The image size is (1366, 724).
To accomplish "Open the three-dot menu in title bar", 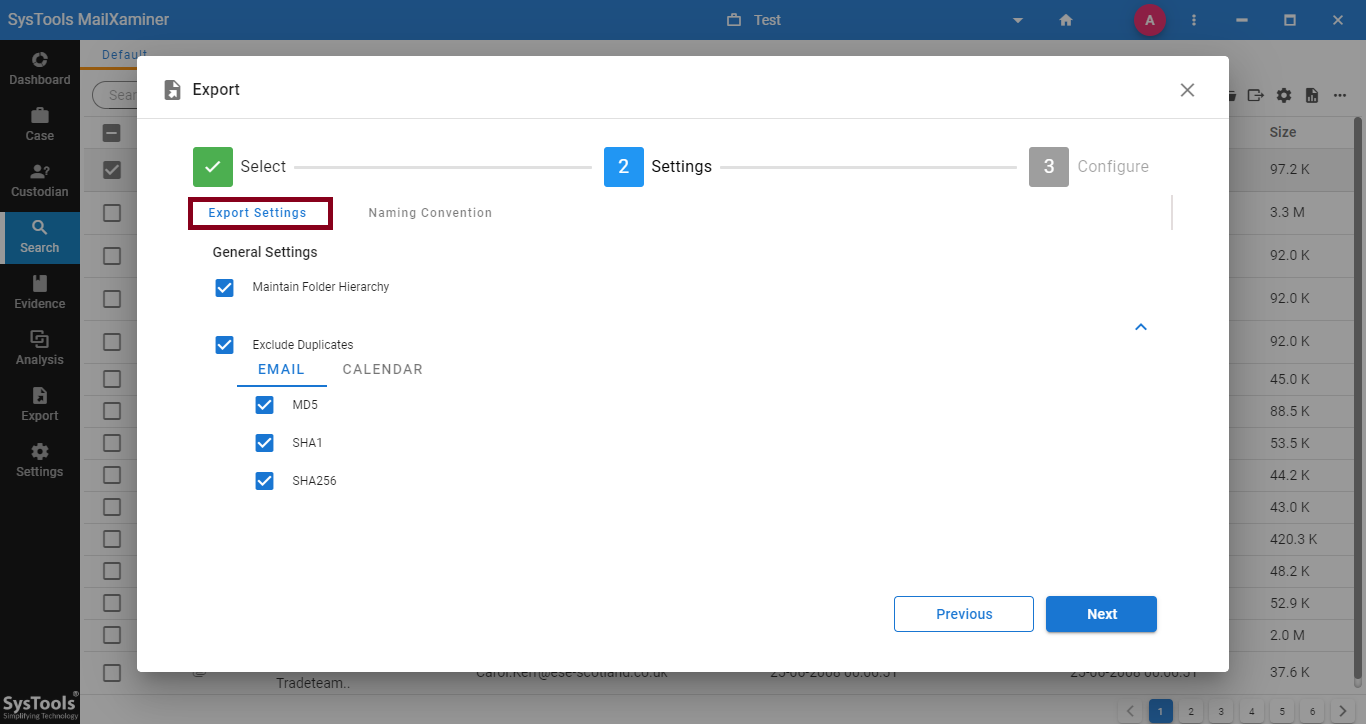I will [x=1194, y=20].
